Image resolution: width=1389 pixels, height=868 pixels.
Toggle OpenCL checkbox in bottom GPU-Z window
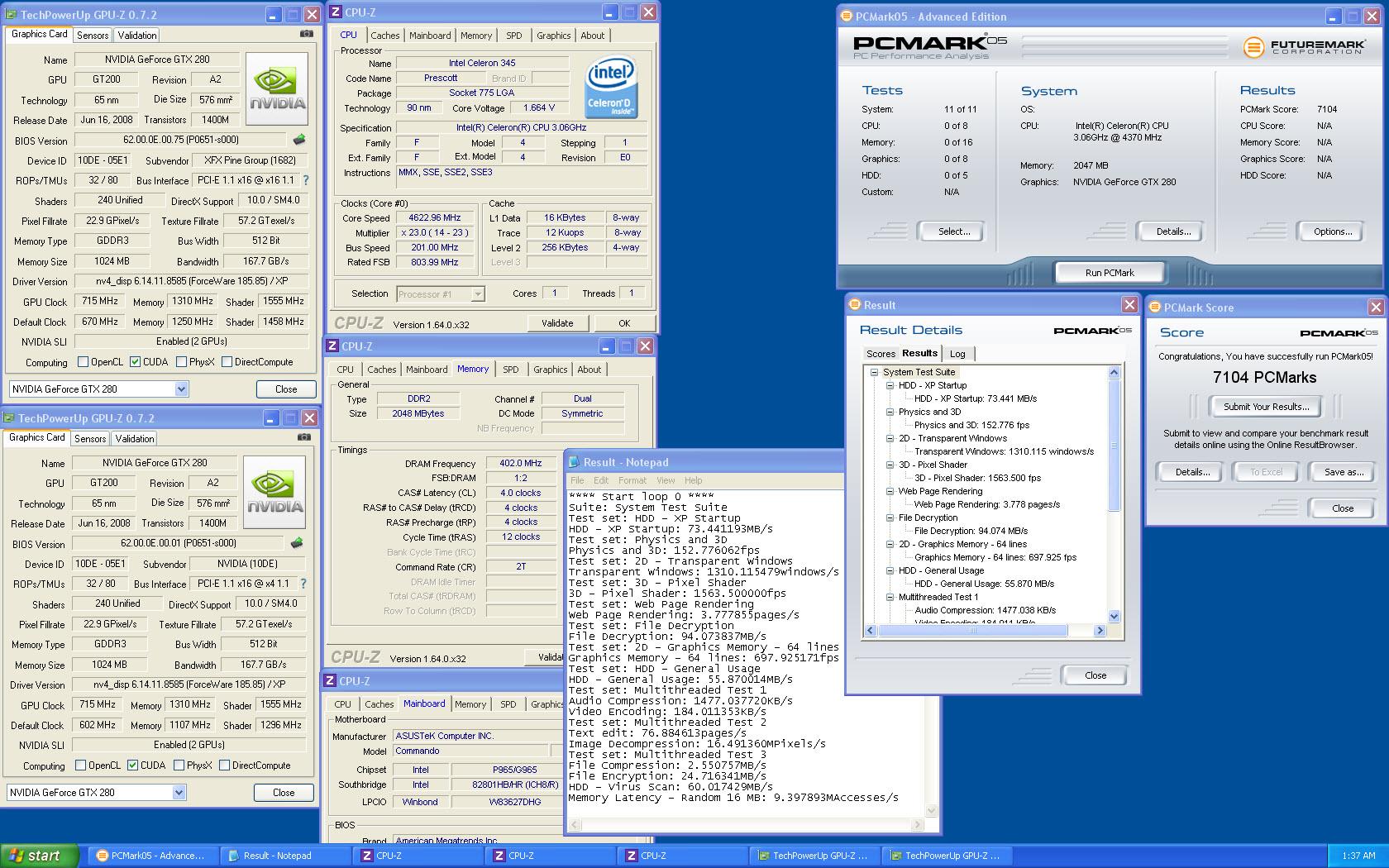point(80,765)
